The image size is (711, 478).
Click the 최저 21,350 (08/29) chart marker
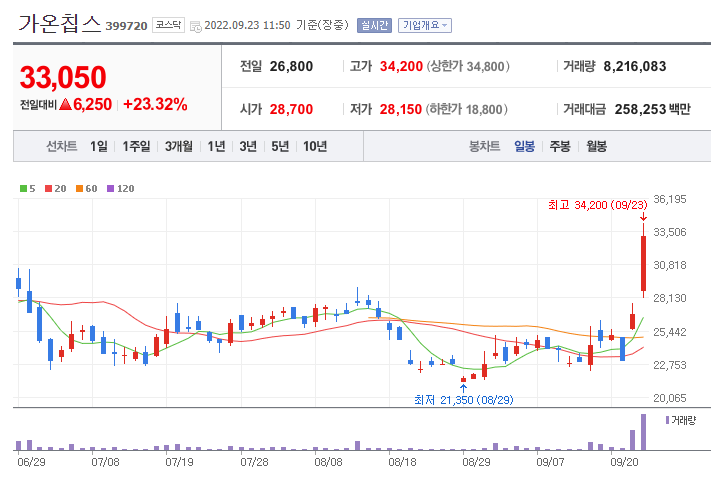pos(463,400)
